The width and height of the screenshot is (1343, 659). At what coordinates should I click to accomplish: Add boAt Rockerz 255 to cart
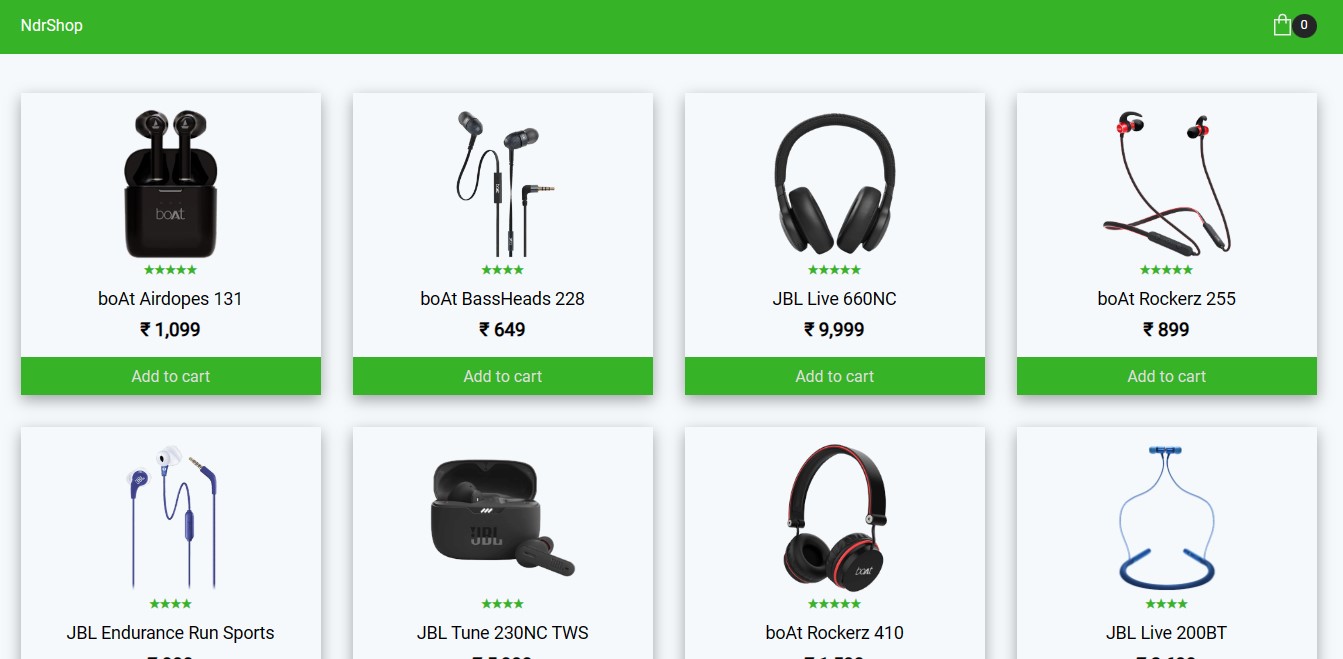click(1167, 376)
